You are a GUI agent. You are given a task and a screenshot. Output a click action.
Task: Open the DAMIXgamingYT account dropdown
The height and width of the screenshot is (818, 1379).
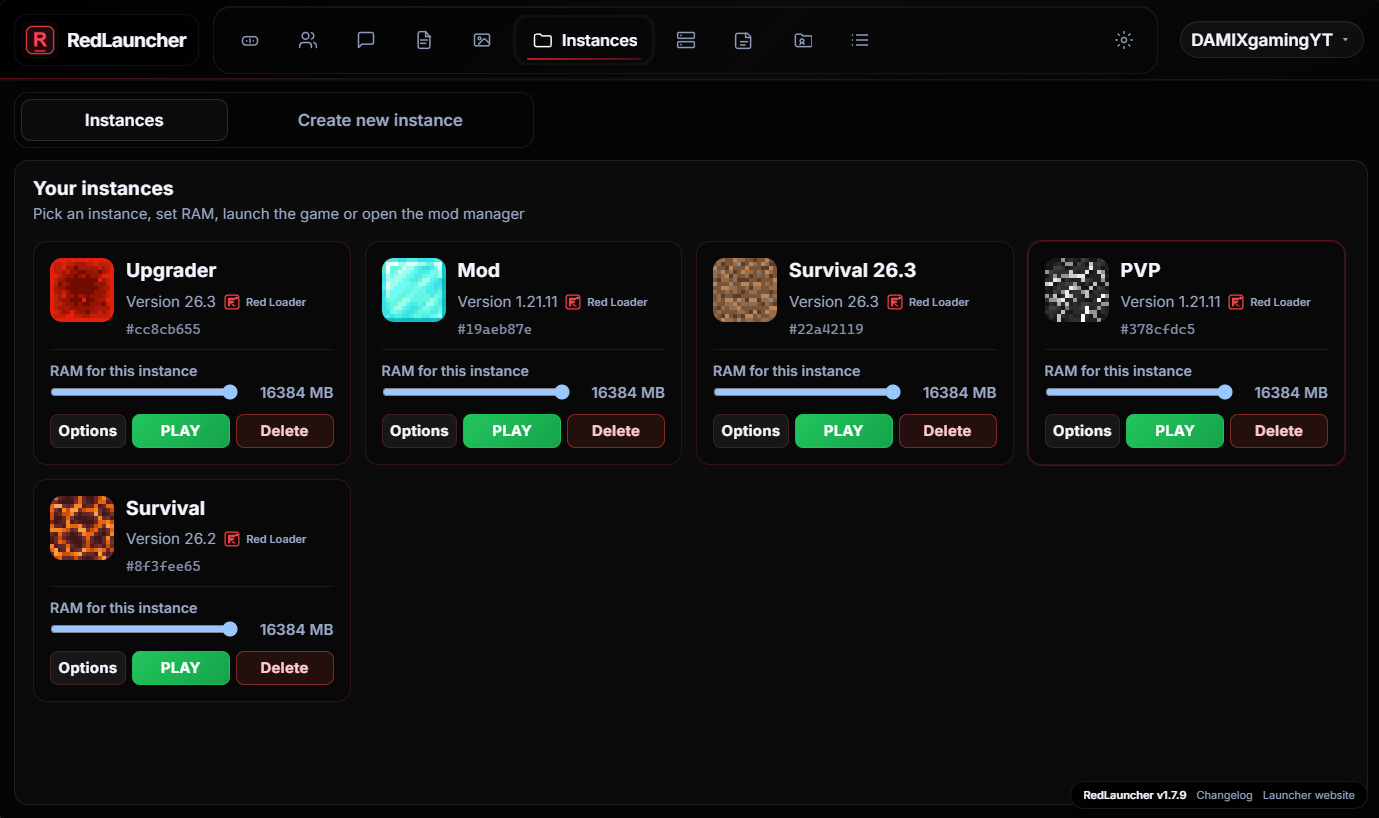[x=1272, y=40]
